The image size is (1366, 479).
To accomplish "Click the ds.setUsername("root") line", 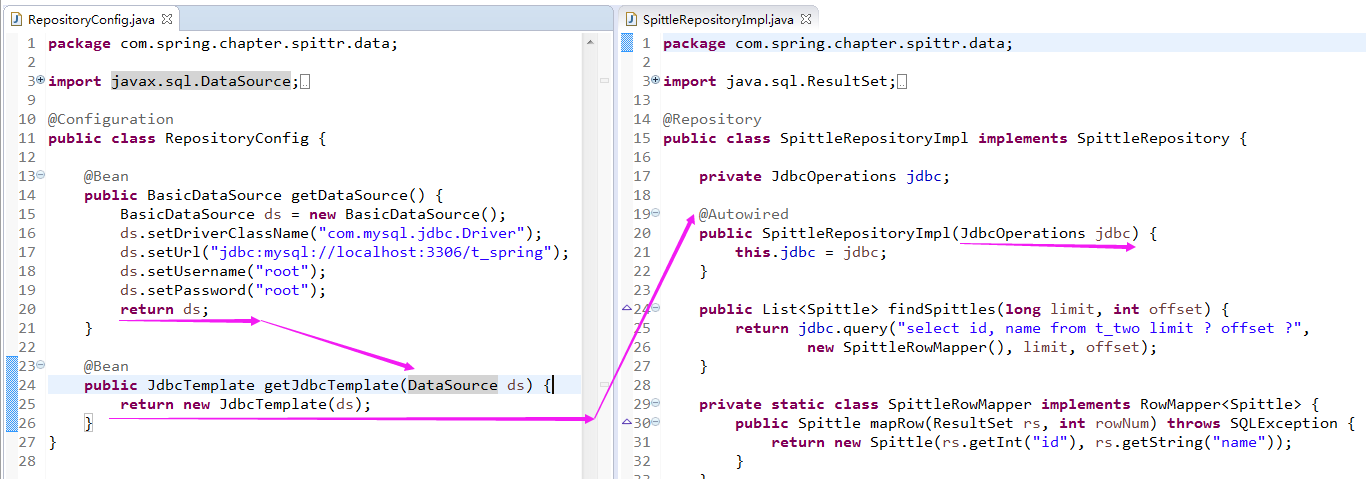I will (223, 271).
